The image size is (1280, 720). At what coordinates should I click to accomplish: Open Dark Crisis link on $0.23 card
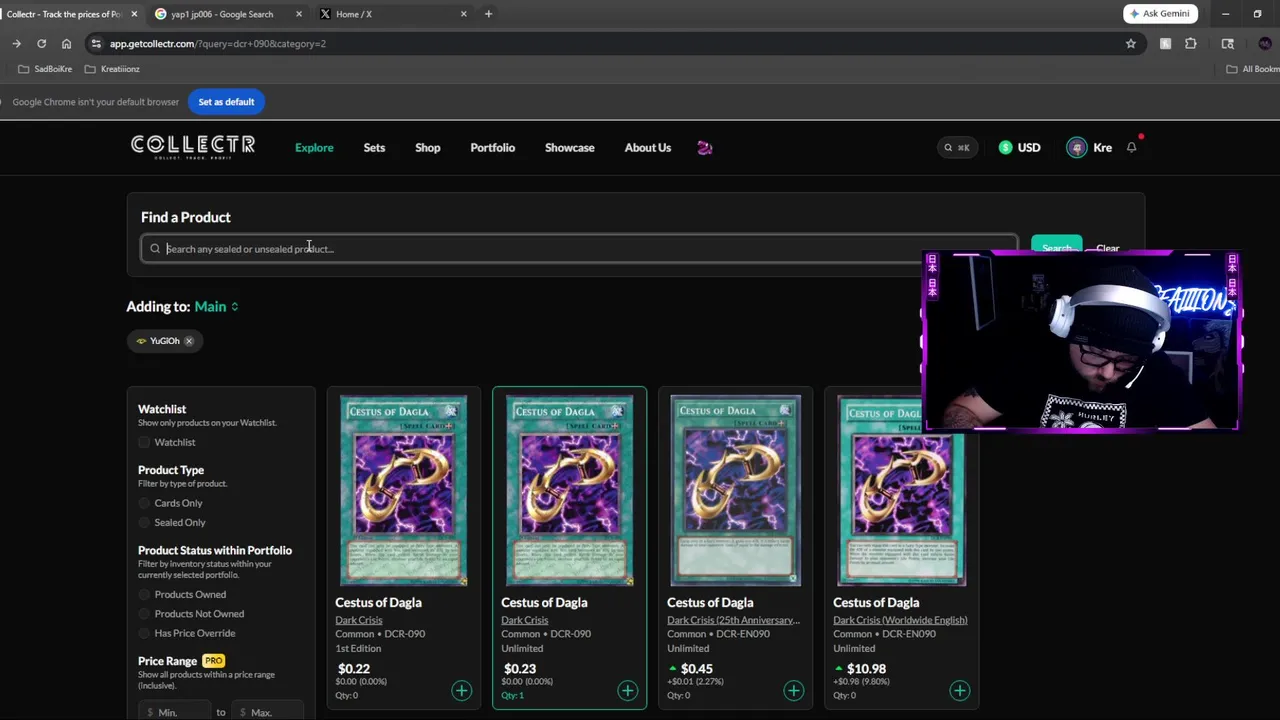tap(525, 620)
